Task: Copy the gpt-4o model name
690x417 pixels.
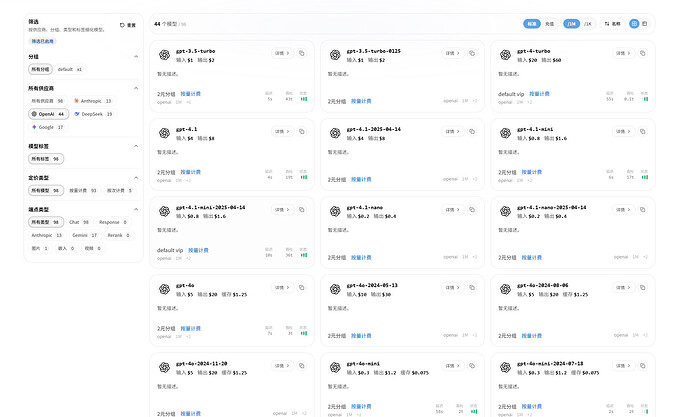Action: click(301, 288)
